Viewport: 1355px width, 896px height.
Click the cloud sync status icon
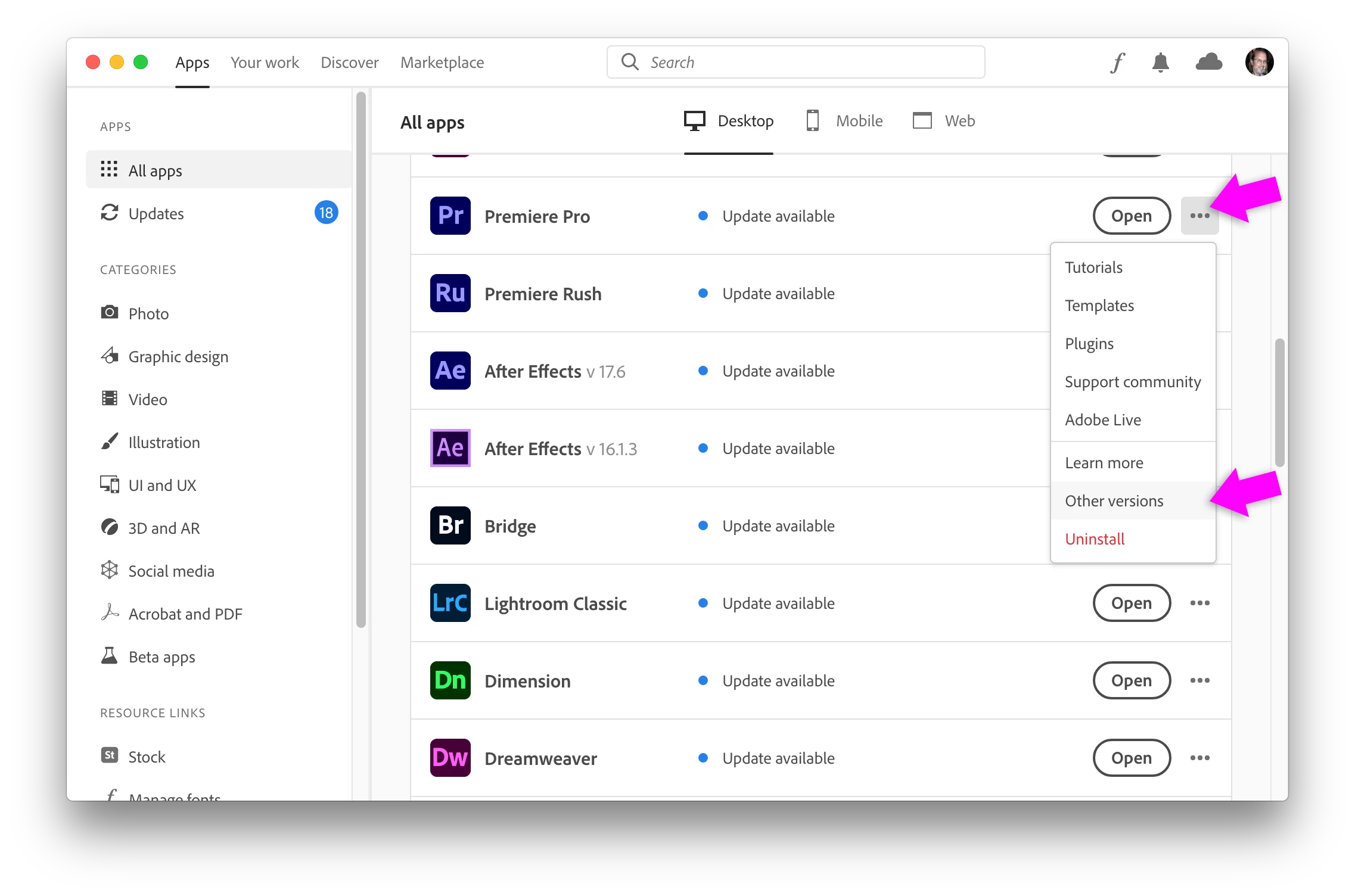coord(1208,62)
